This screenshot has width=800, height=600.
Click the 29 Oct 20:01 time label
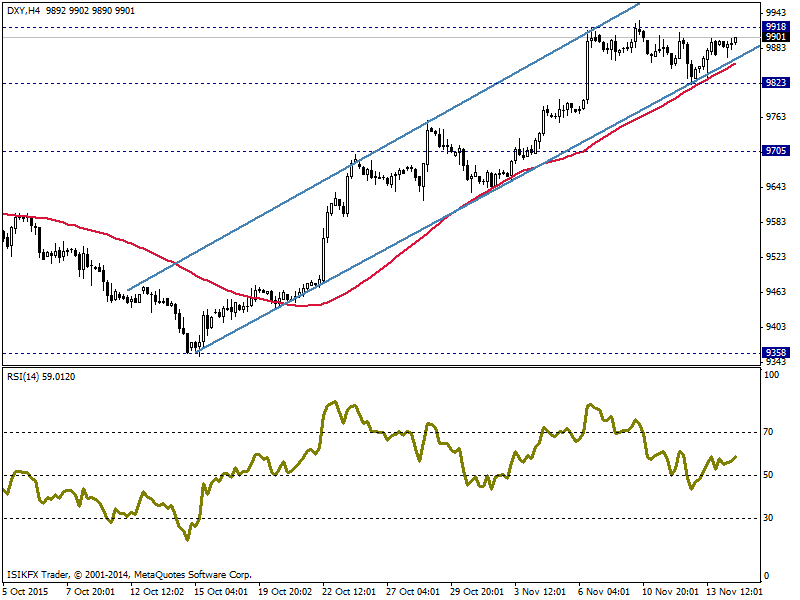point(477,591)
